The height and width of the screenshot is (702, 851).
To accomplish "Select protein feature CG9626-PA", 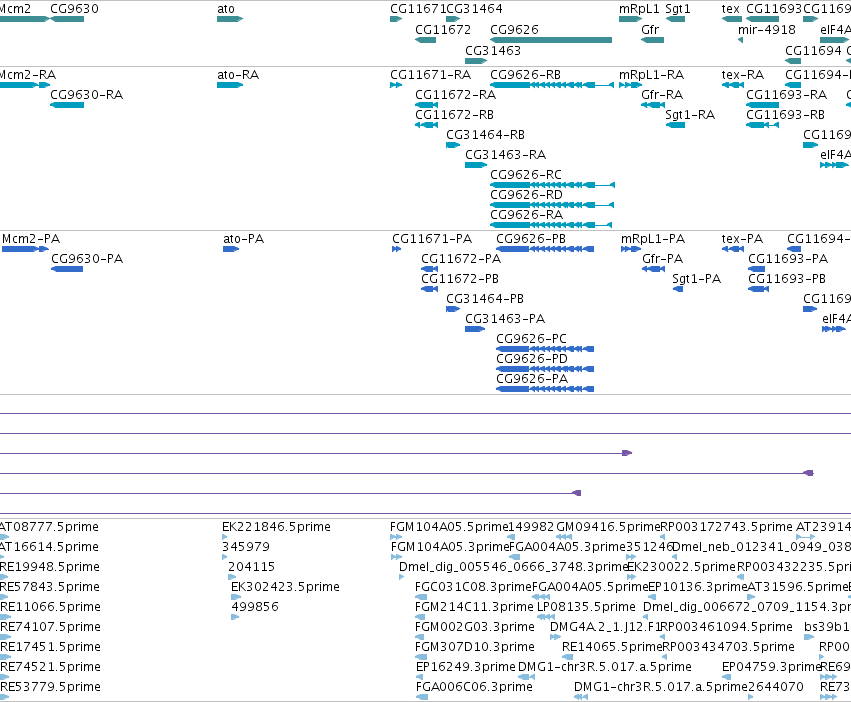I will click(545, 389).
